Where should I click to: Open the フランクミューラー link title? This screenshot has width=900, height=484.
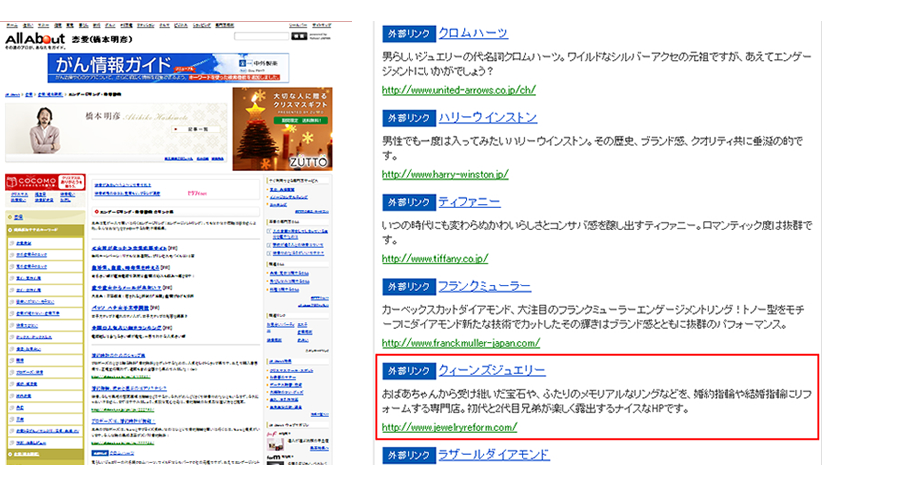click(x=484, y=286)
